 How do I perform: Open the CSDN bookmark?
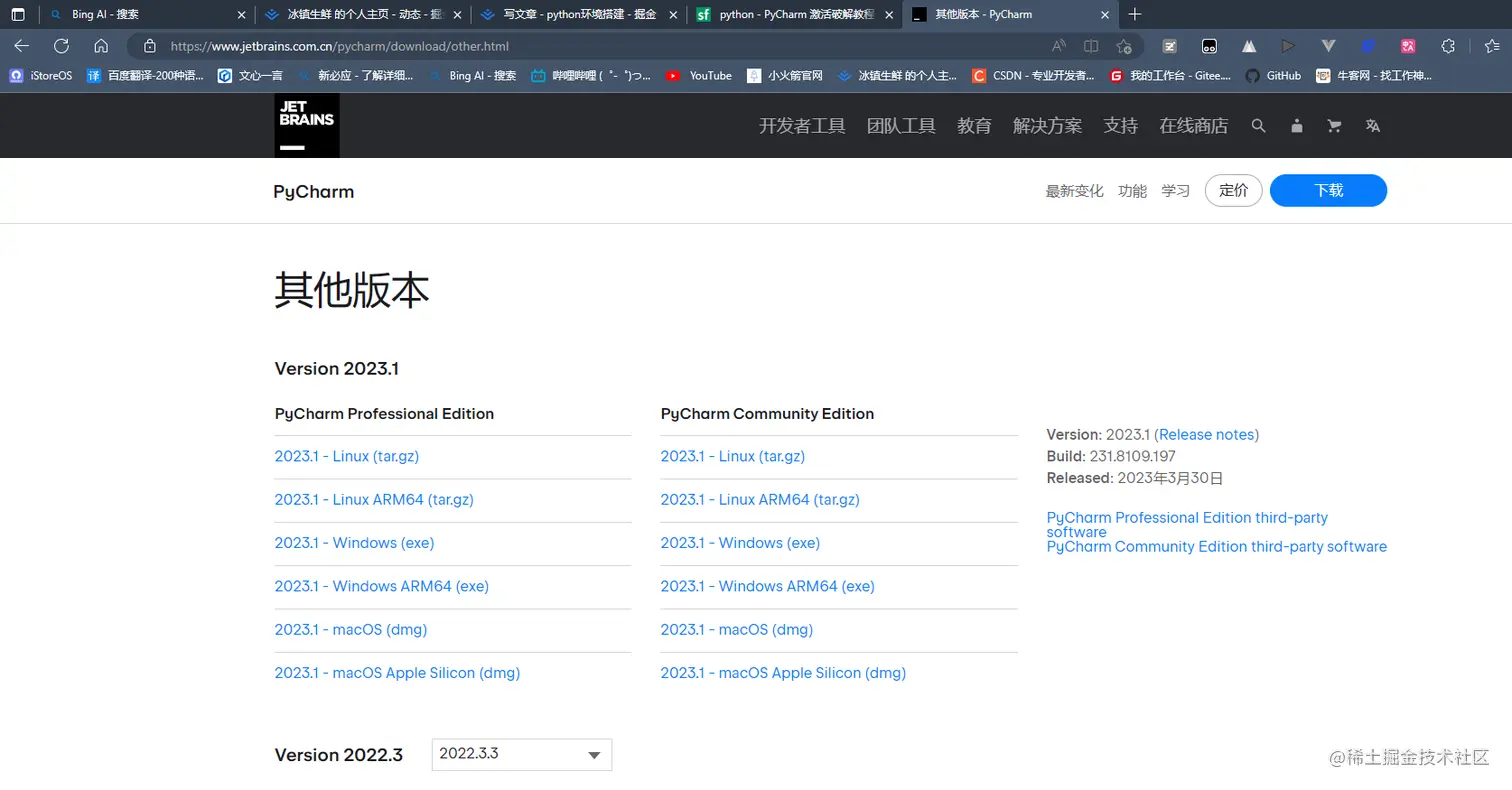coord(1033,75)
